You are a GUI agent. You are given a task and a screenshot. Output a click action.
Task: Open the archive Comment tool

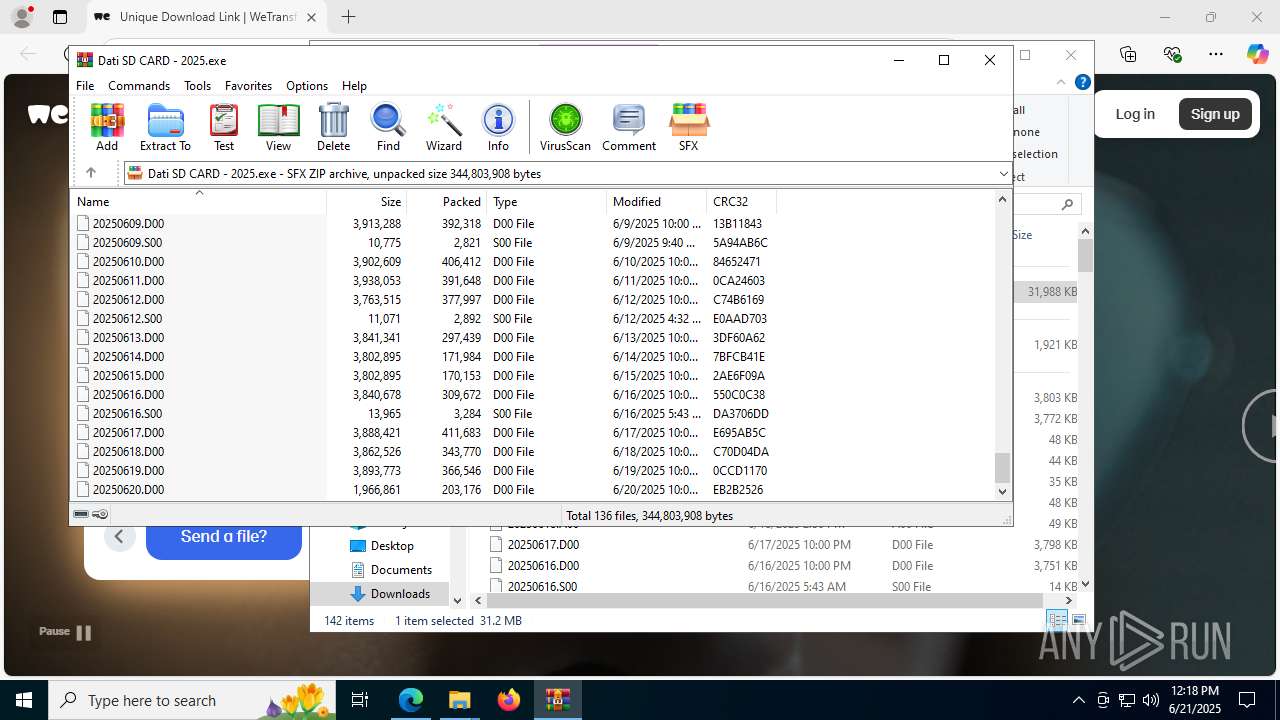pyautogui.click(x=629, y=127)
